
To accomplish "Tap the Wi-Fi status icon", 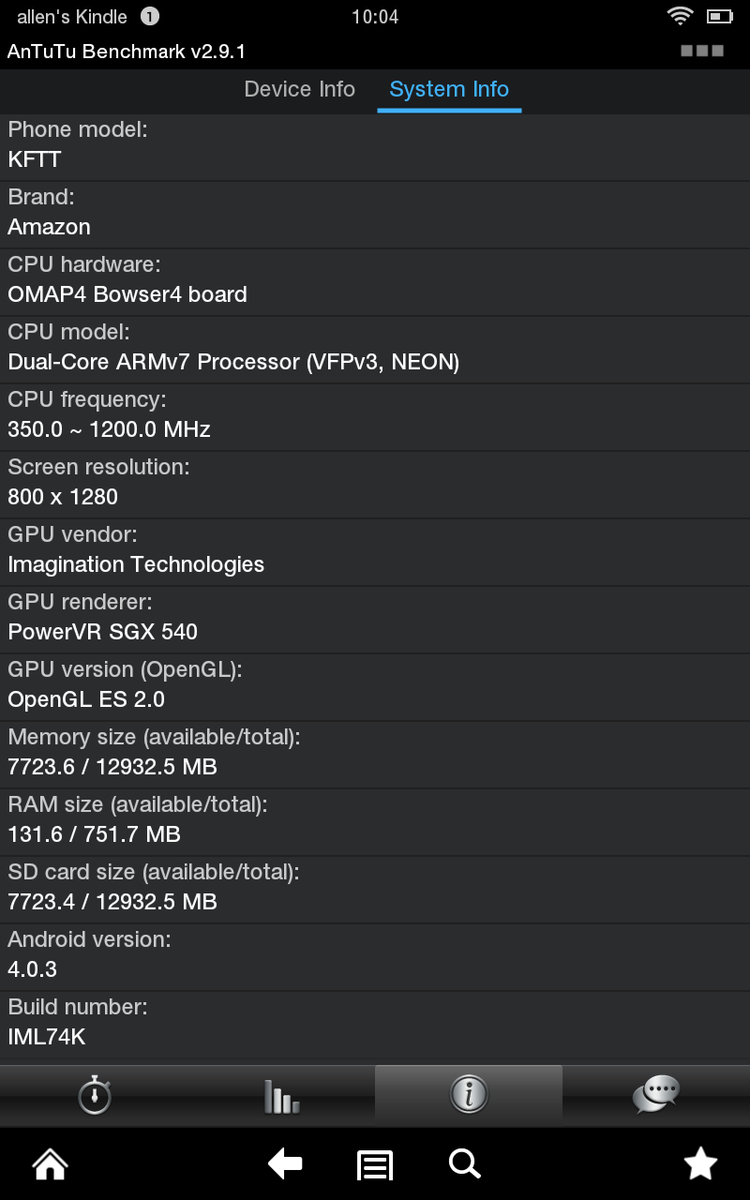I will [680, 16].
